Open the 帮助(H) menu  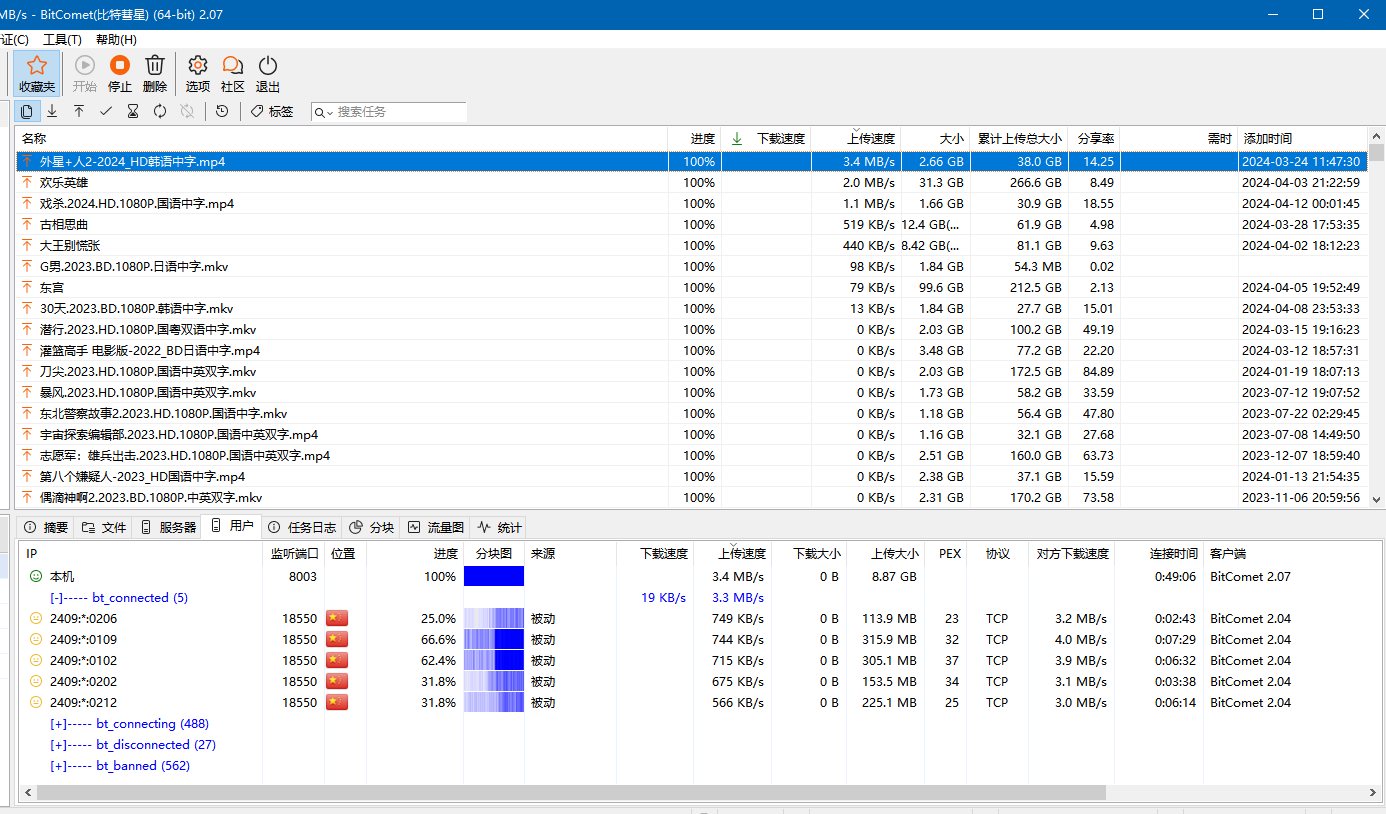[x=116, y=39]
